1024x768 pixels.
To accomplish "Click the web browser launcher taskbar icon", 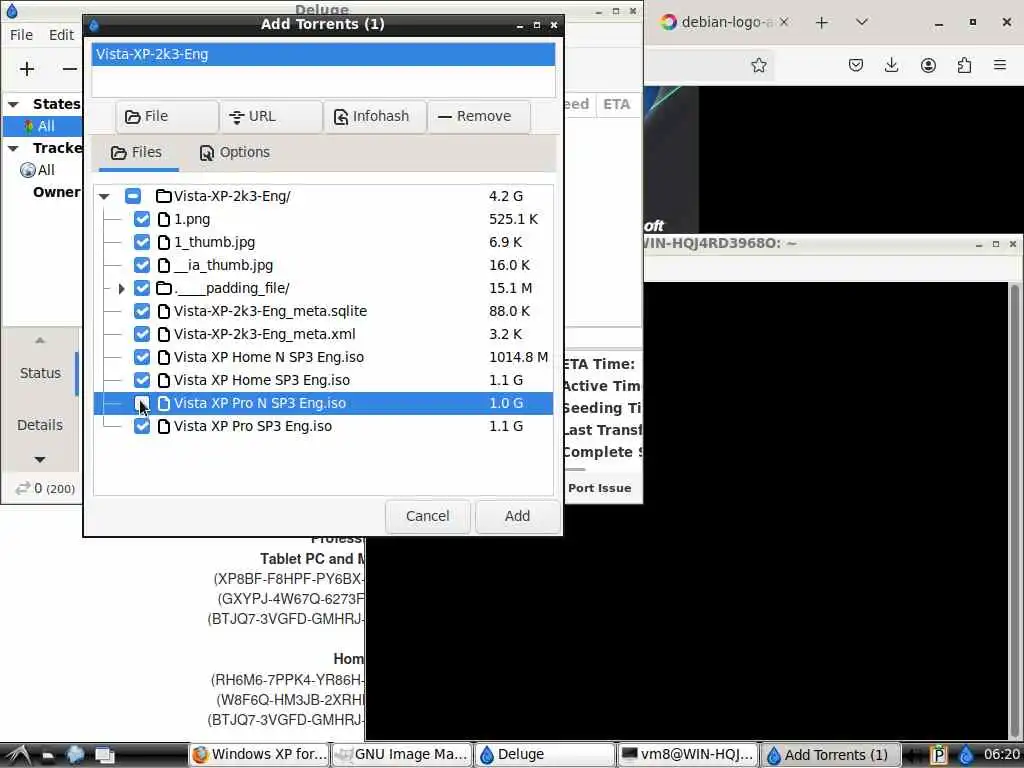I will 75,755.
